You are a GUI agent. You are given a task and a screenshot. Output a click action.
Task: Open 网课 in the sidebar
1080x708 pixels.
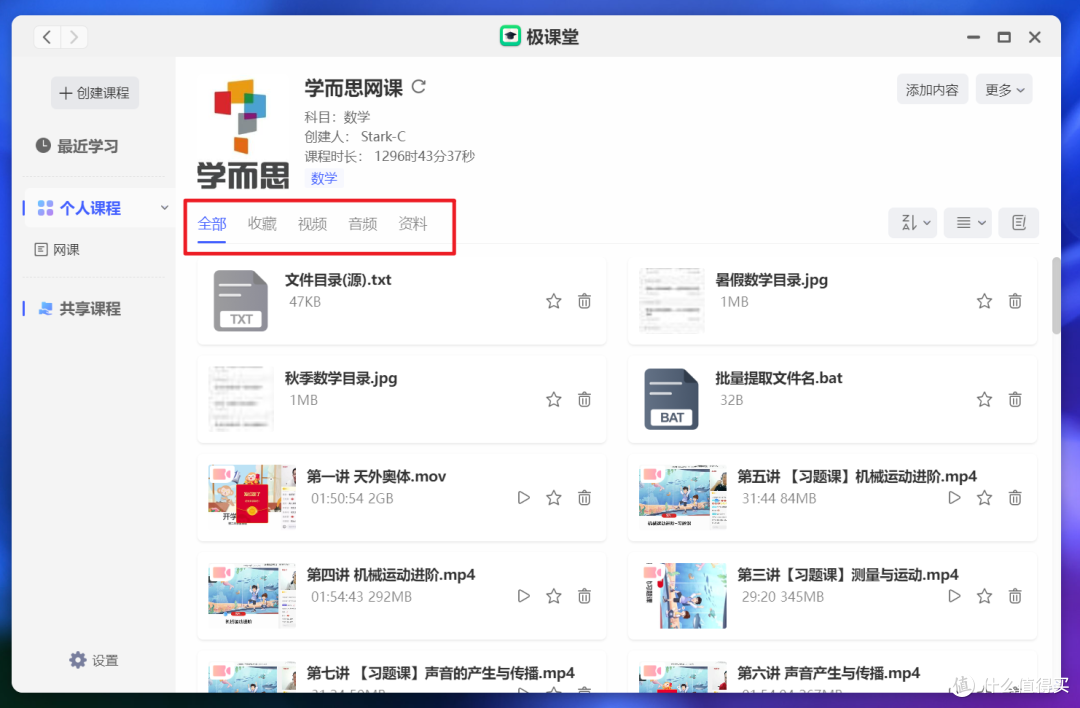click(57, 249)
